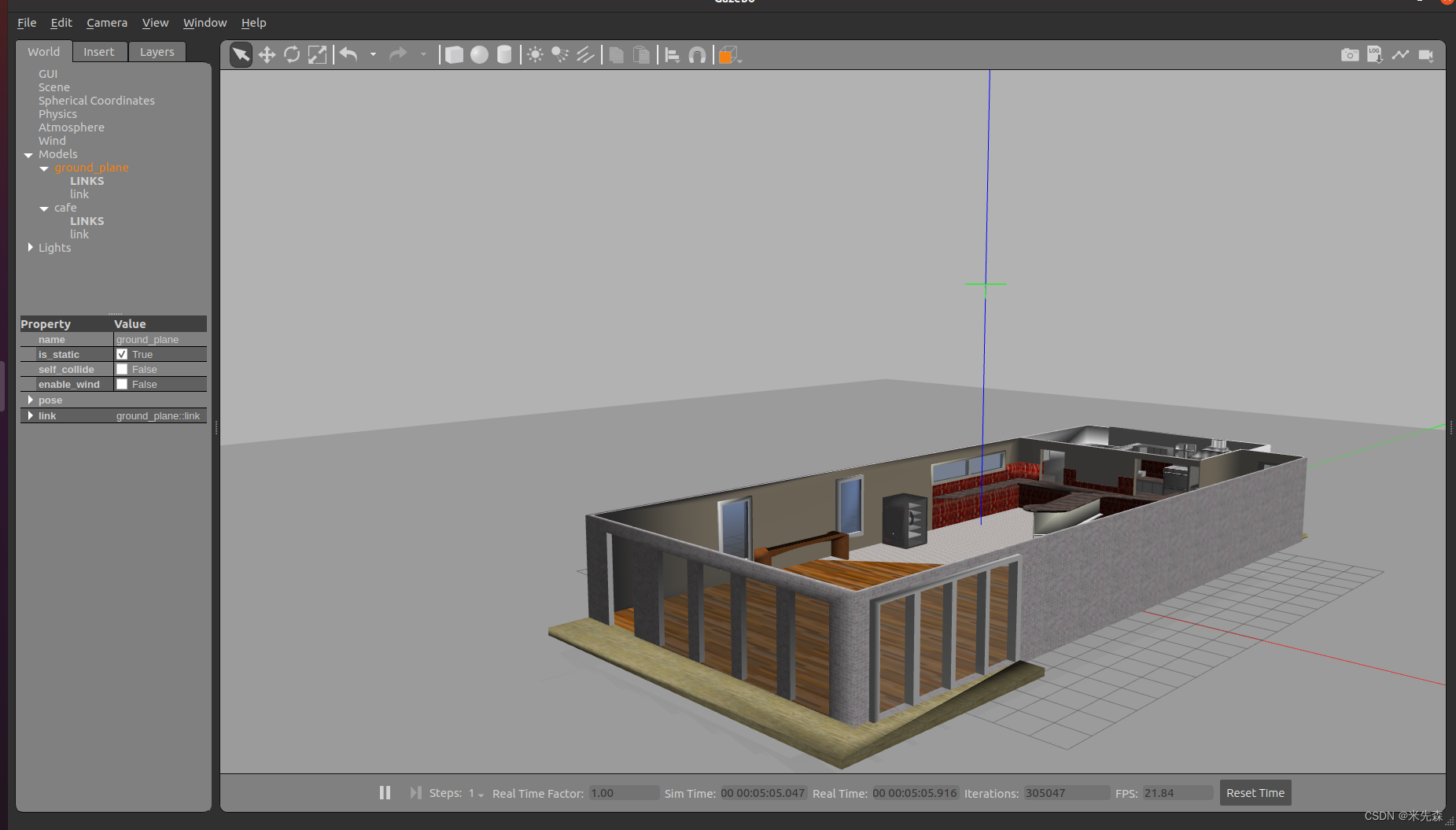Viewport: 1456px width, 830px height.
Task: Insert a box shape
Action: pyautogui.click(x=454, y=54)
